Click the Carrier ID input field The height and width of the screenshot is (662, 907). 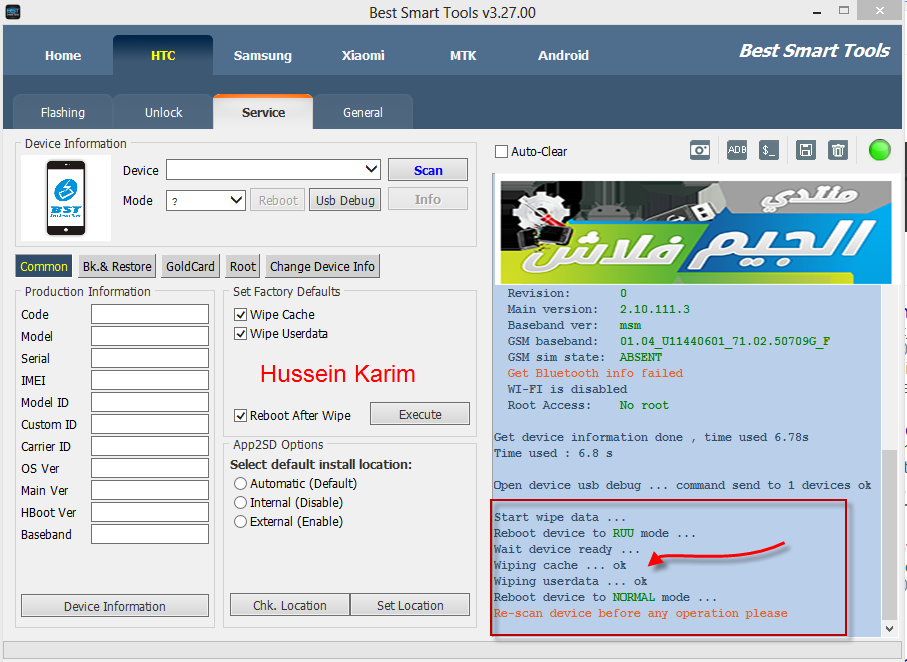(150, 446)
